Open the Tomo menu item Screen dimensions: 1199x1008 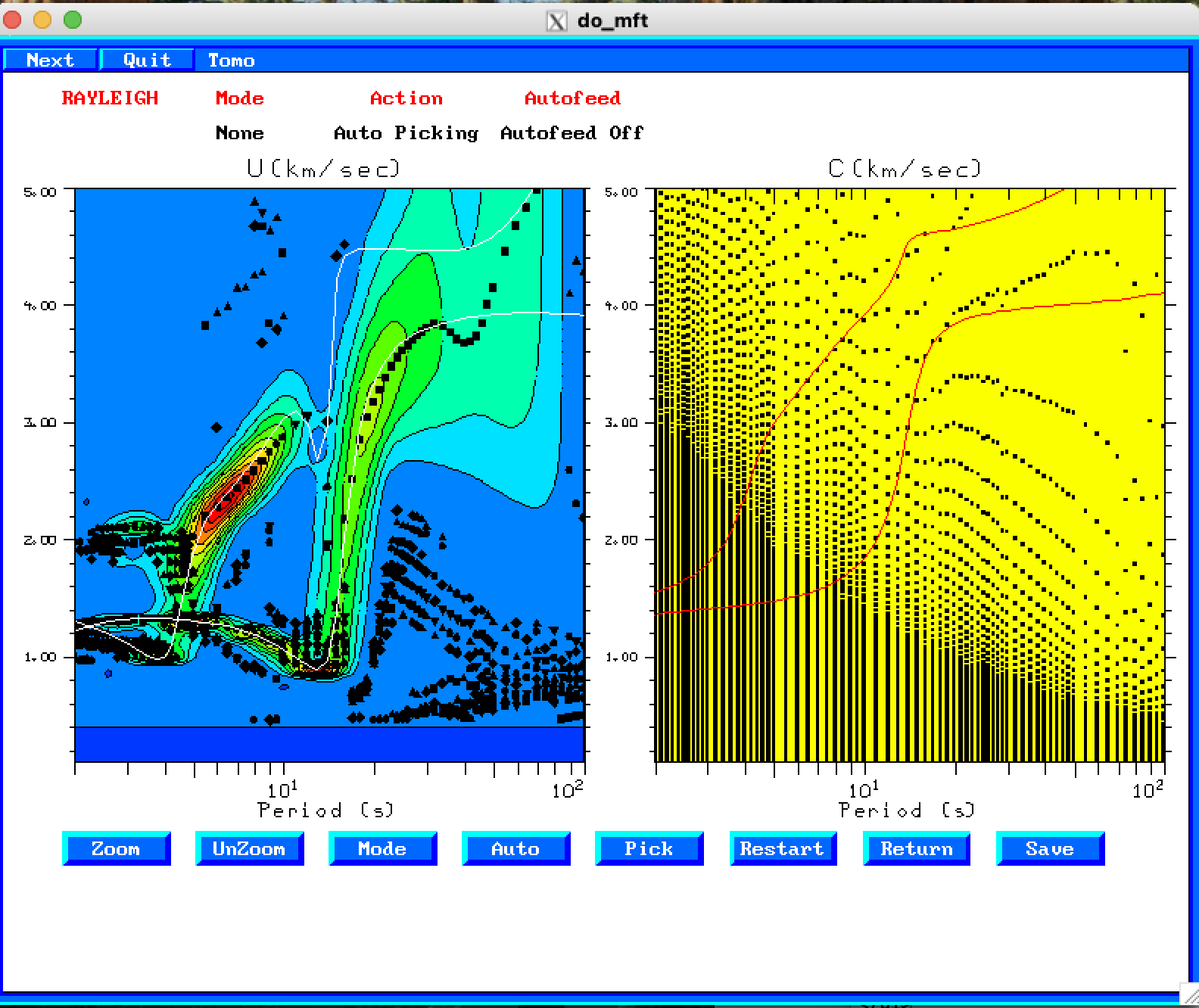pos(231,61)
